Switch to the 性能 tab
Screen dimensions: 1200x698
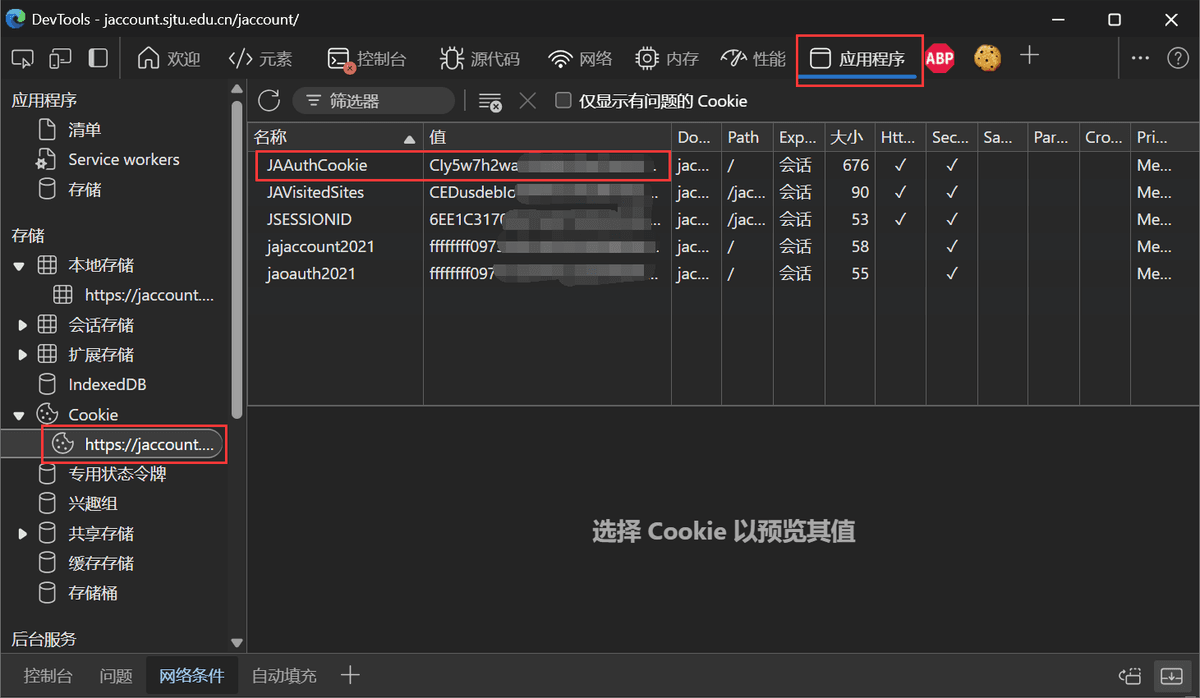pyautogui.click(x=753, y=58)
